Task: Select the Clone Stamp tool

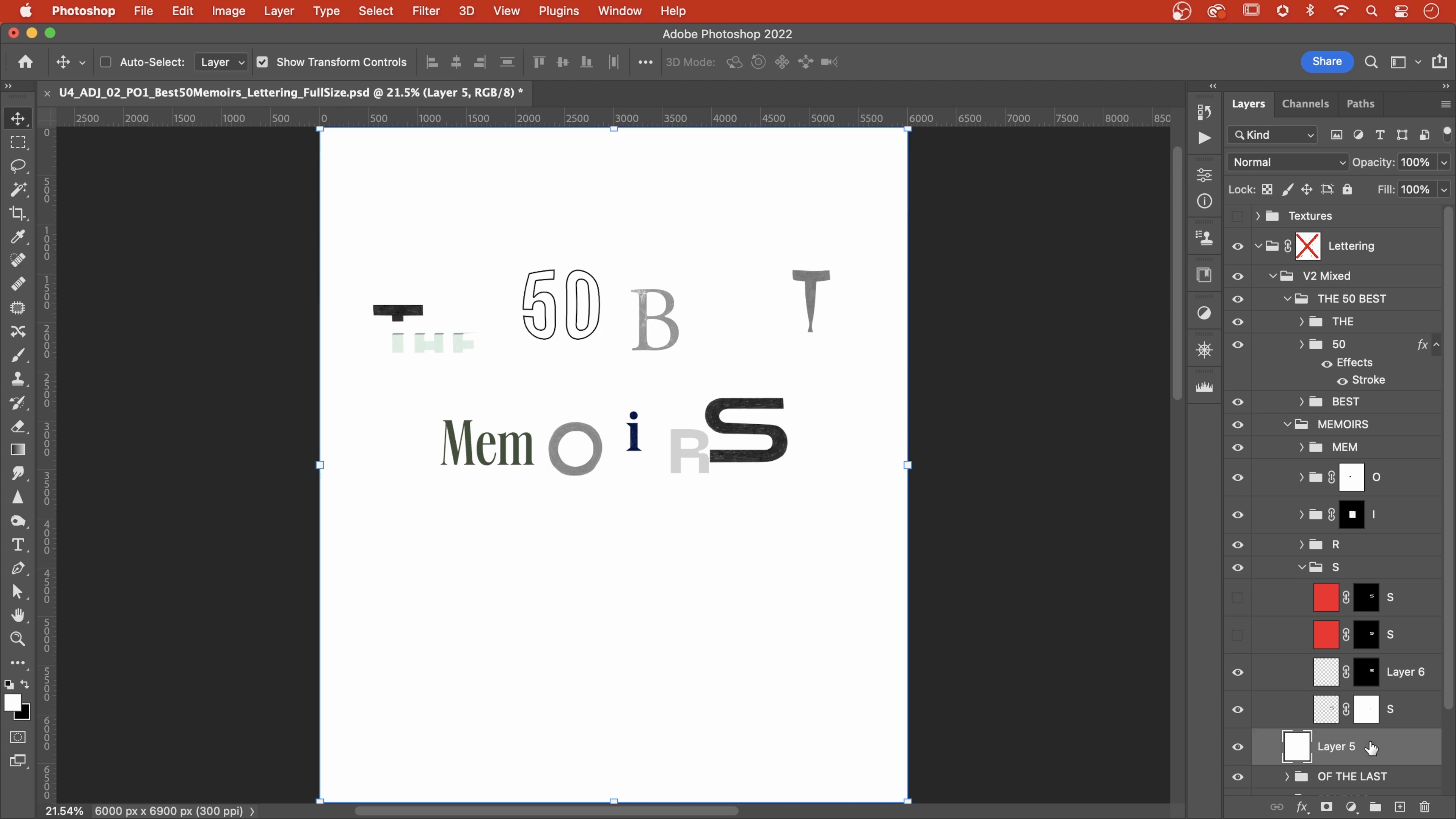Action: [x=18, y=379]
